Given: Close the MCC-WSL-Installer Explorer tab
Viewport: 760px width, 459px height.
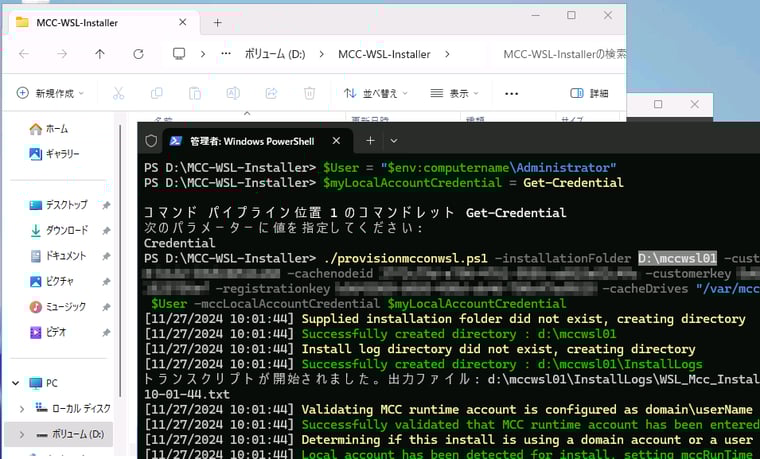Looking at the screenshot, I should [x=183, y=22].
